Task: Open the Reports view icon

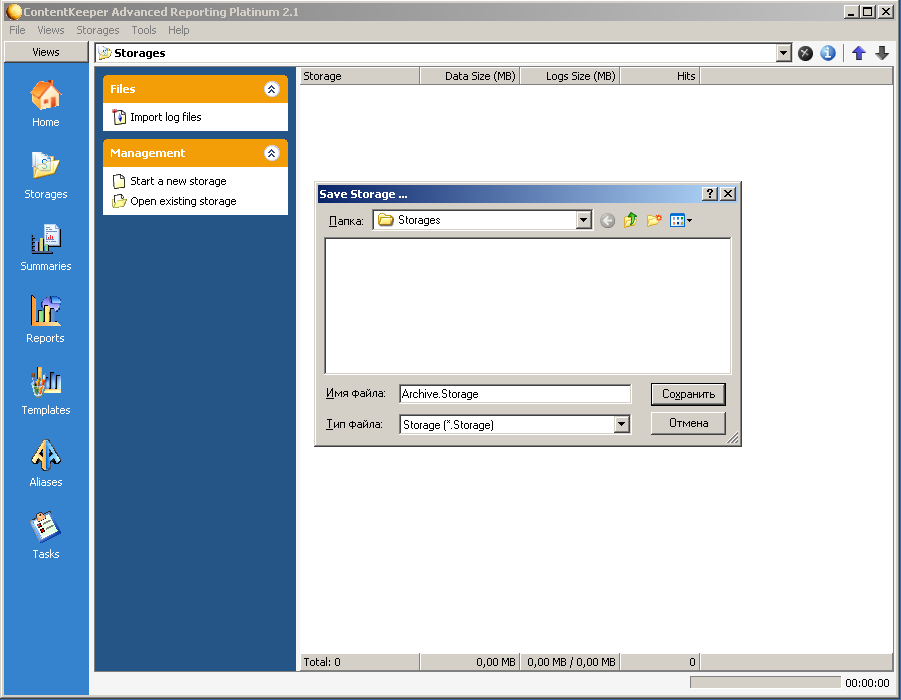Action: point(45,310)
